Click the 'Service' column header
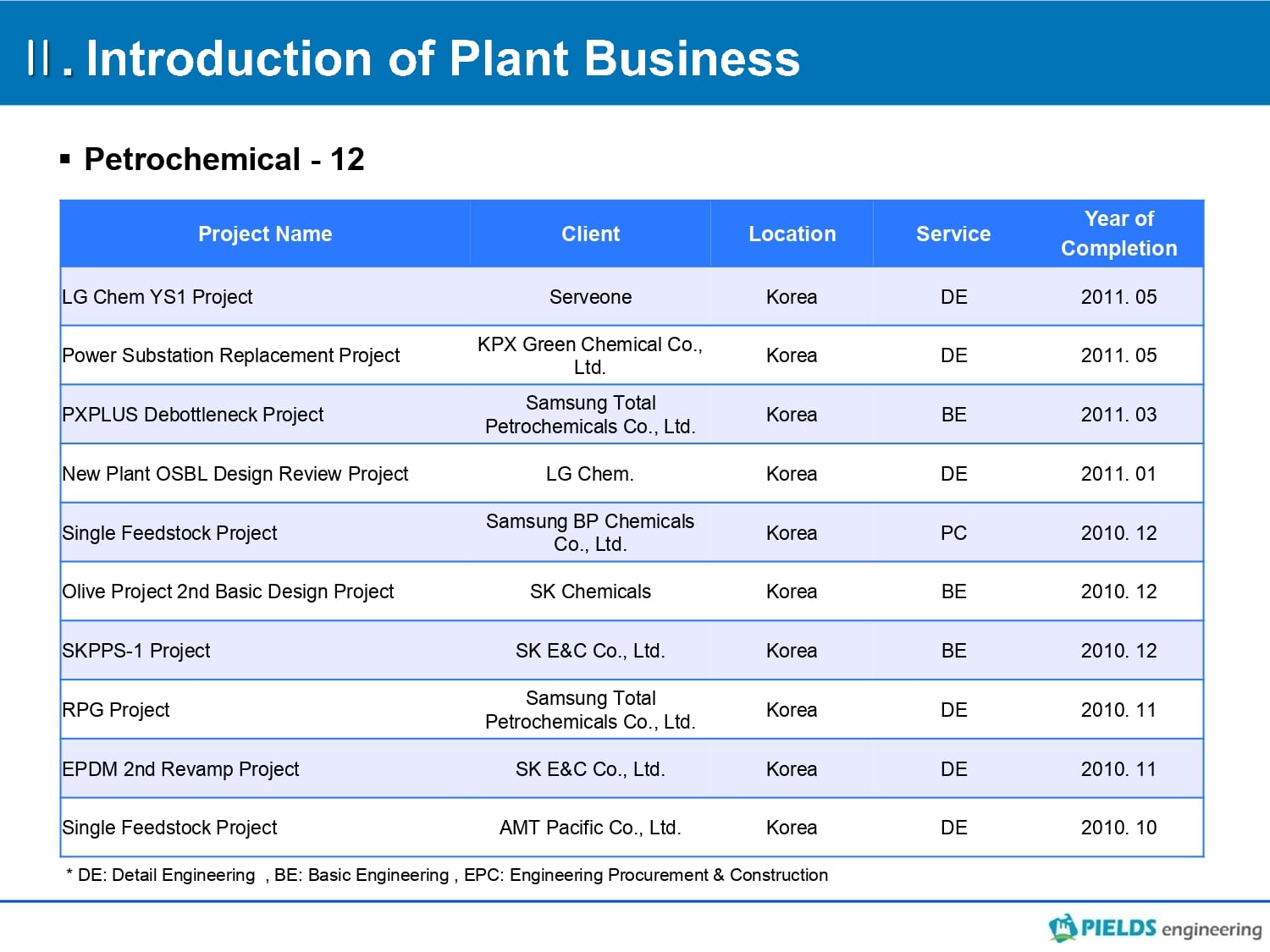The height and width of the screenshot is (952, 1270). pyautogui.click(x=953, y=234)
